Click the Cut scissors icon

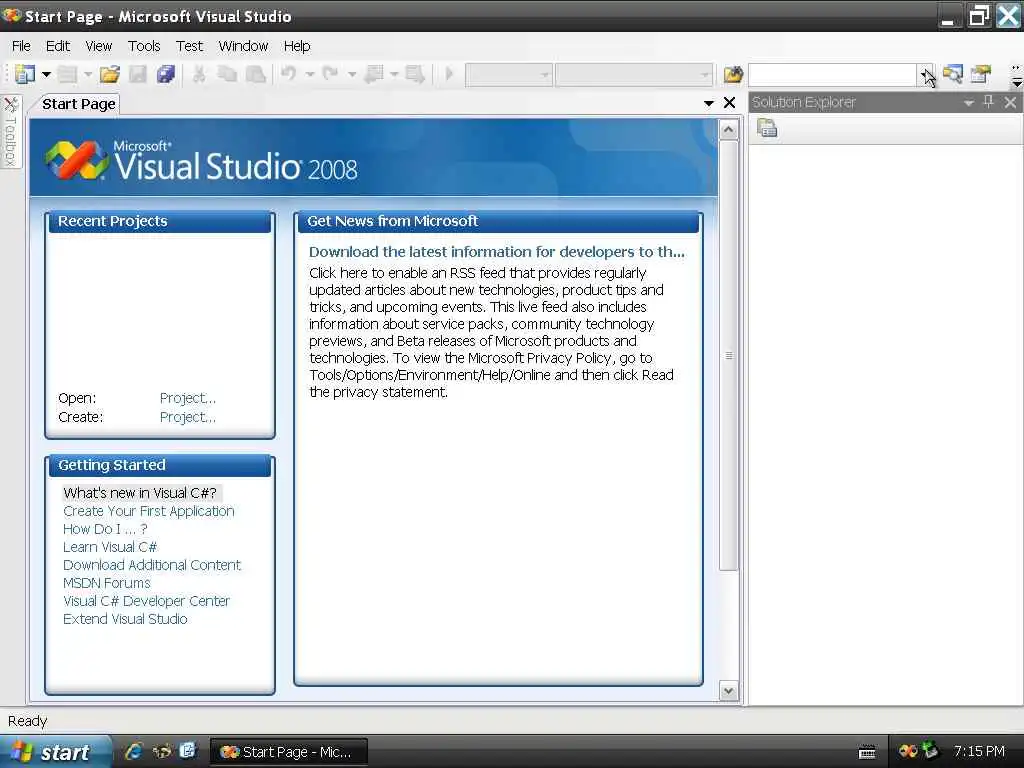coord(199,74)
